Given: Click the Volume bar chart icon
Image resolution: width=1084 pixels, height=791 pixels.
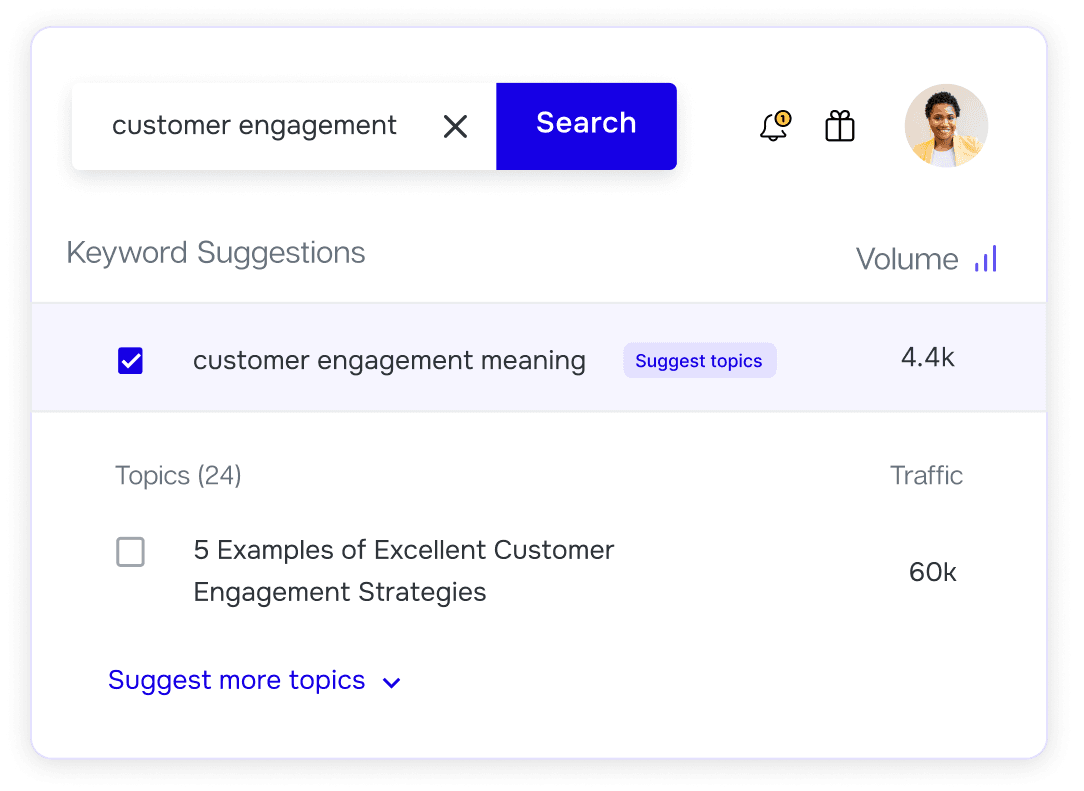Looking at the screenshot, I should 986,259.
